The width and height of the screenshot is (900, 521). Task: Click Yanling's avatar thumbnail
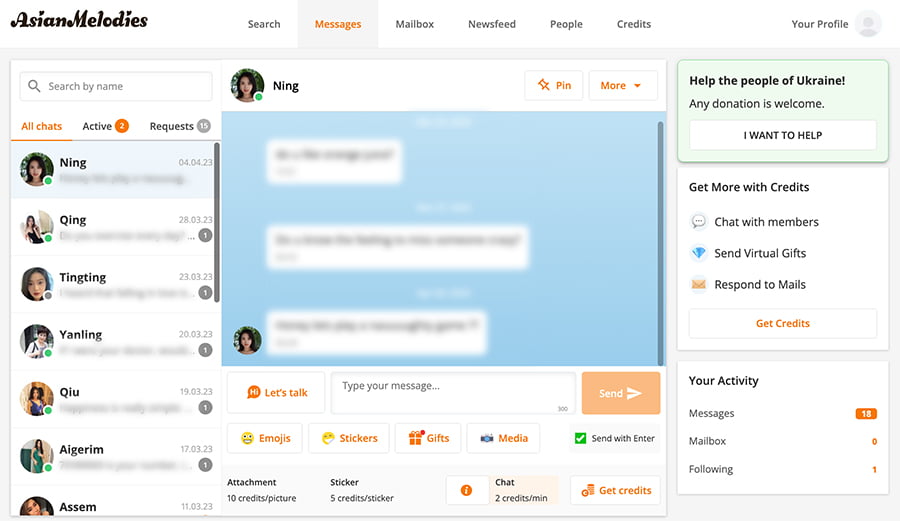click(37, 341)
